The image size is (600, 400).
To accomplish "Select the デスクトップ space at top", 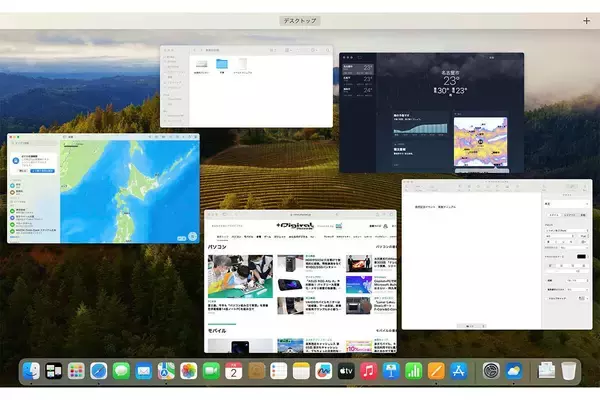I will [299, 20].
